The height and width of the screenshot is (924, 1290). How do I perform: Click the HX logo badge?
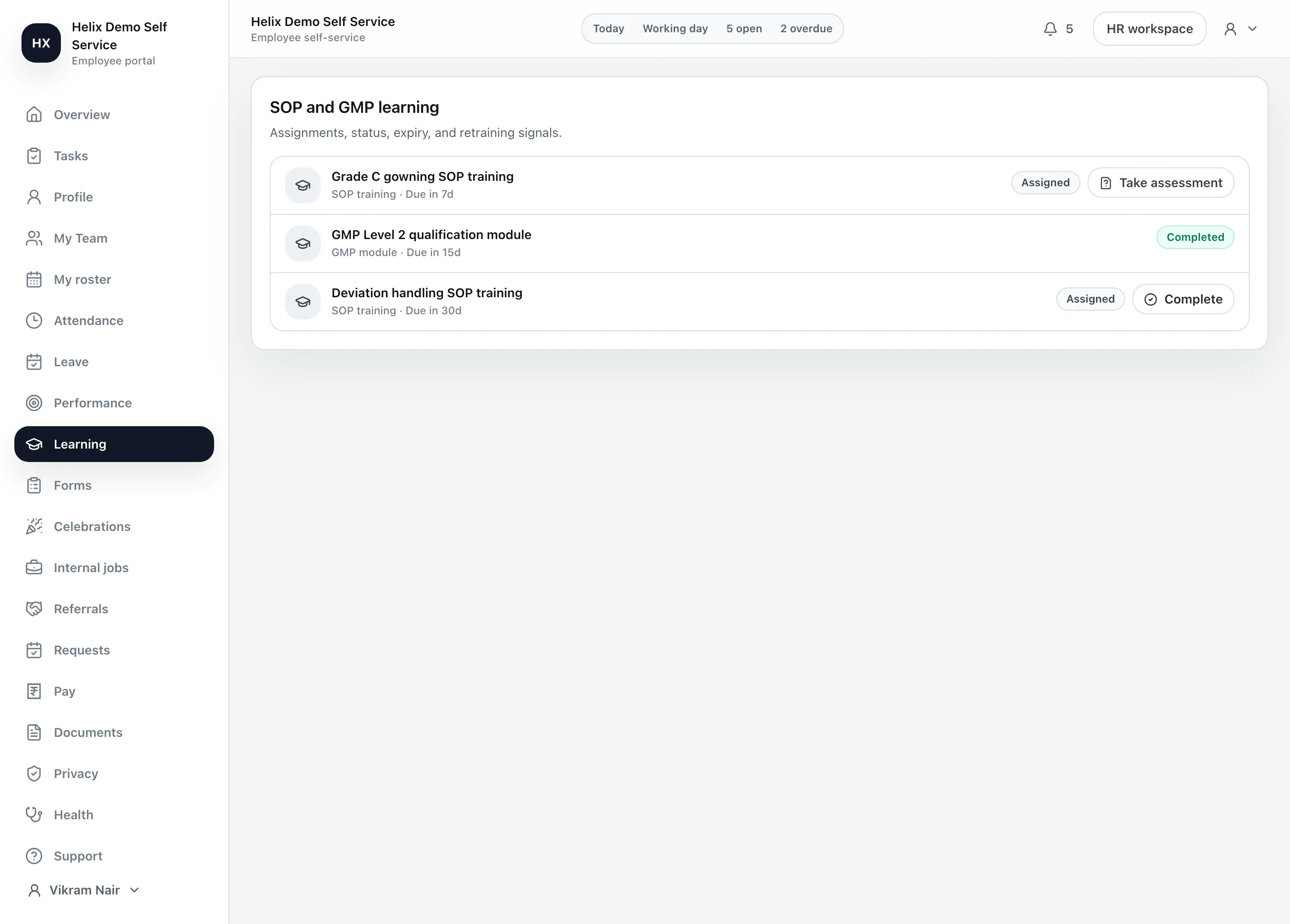[41, 43]
